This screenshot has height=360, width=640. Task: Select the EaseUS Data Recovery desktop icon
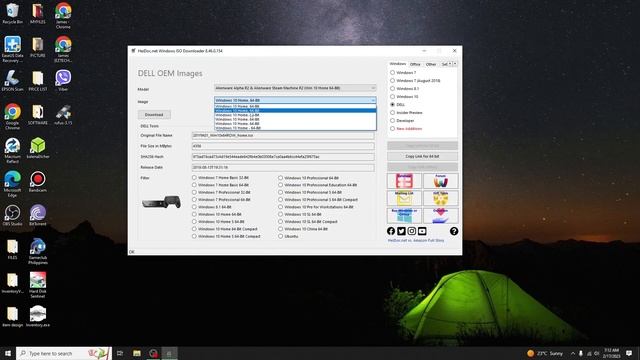point(12,49)
